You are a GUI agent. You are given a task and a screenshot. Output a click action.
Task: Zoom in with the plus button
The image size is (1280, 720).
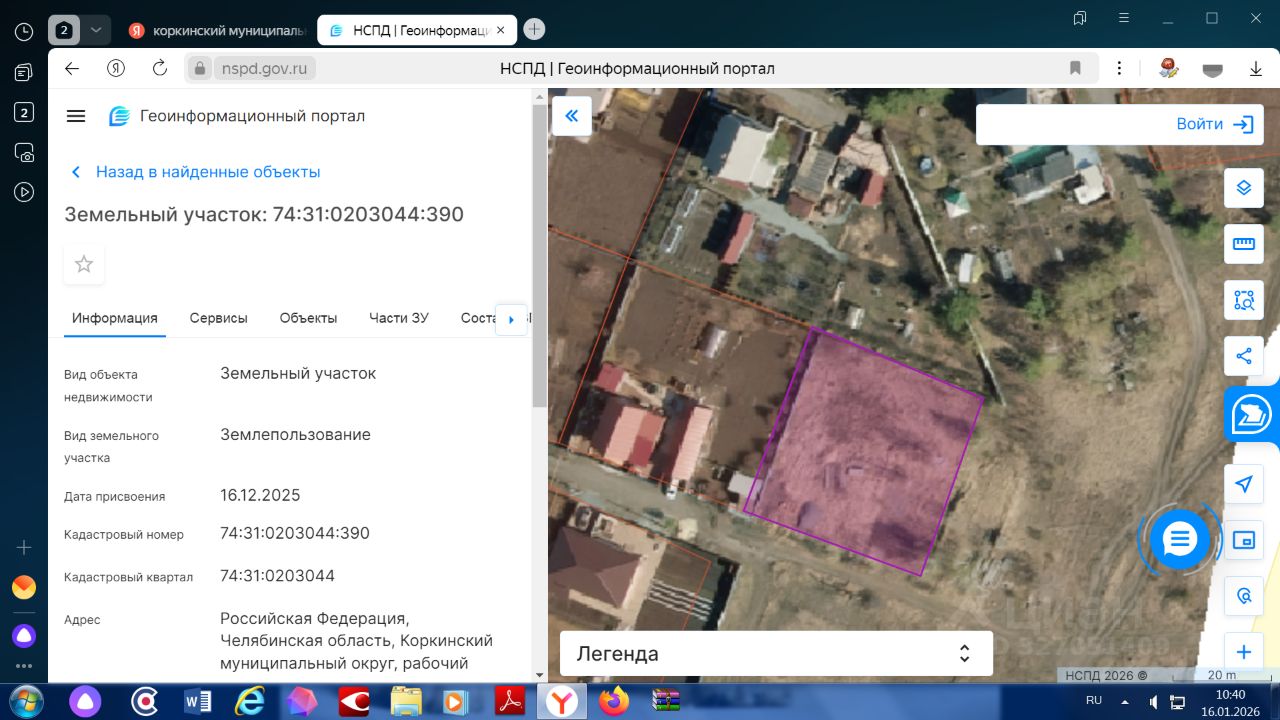point(1243,652)
